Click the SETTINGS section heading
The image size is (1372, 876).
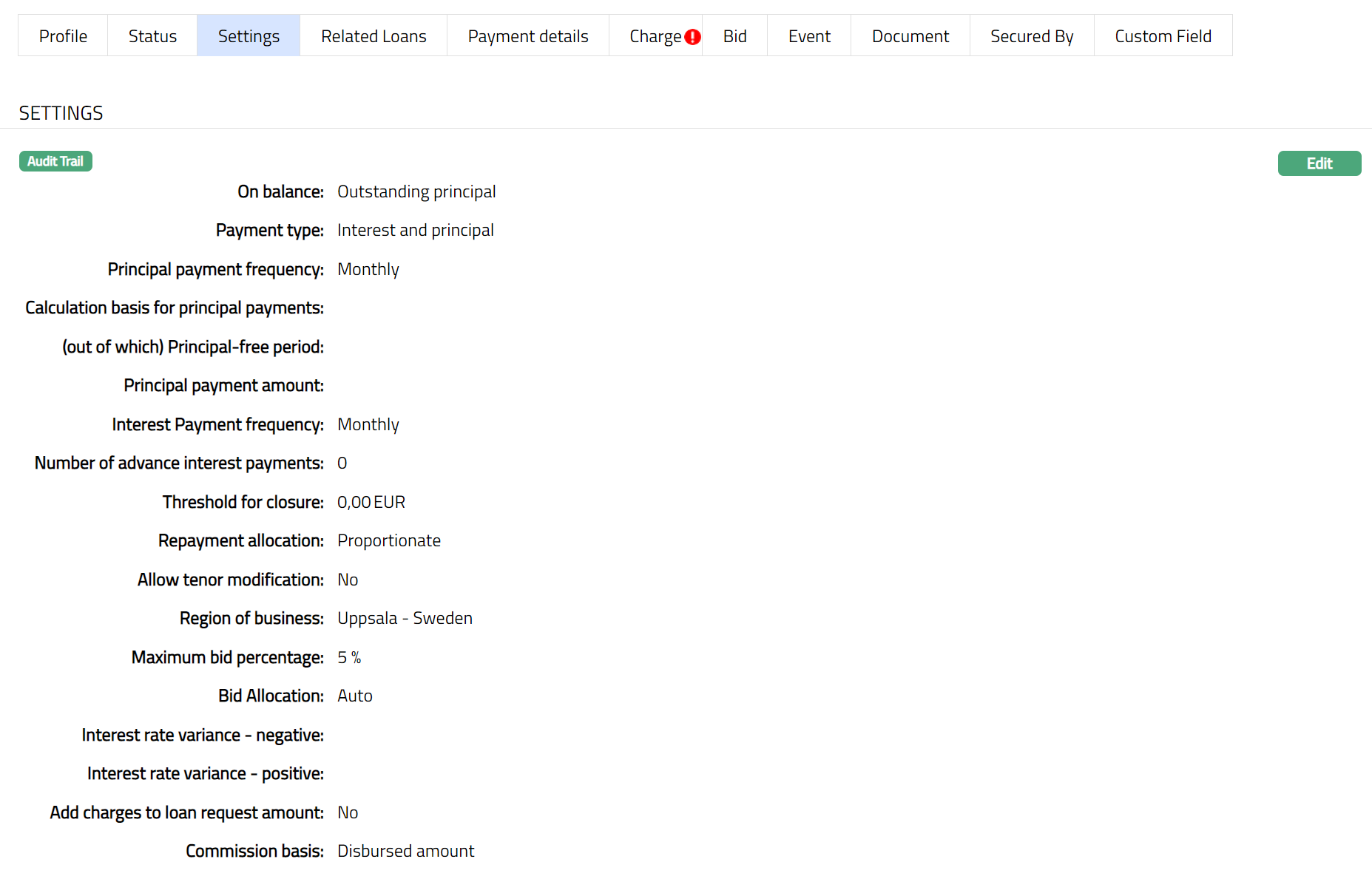(x=61, y=113)
